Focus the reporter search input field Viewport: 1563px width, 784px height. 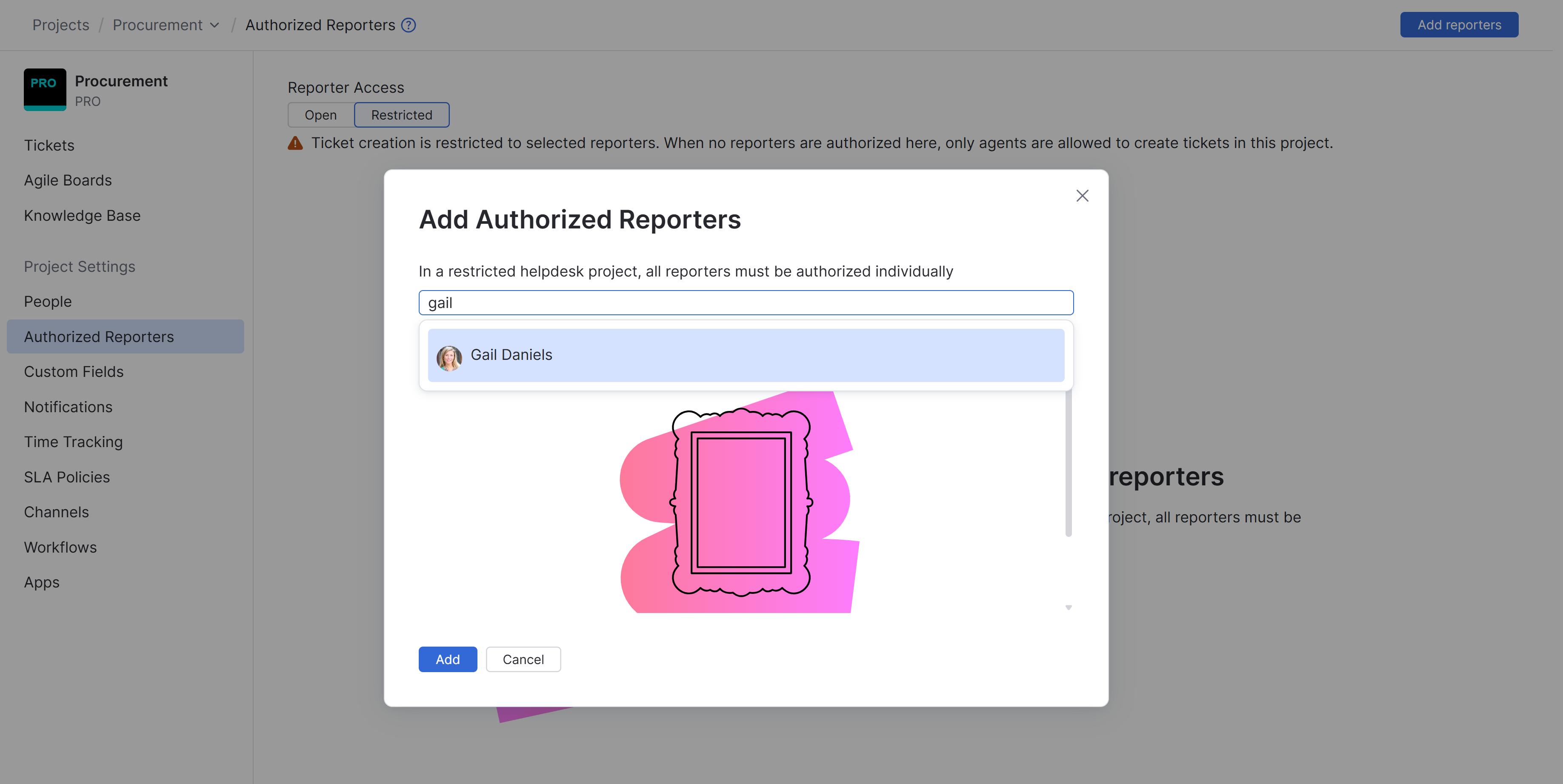click(745, 302)
